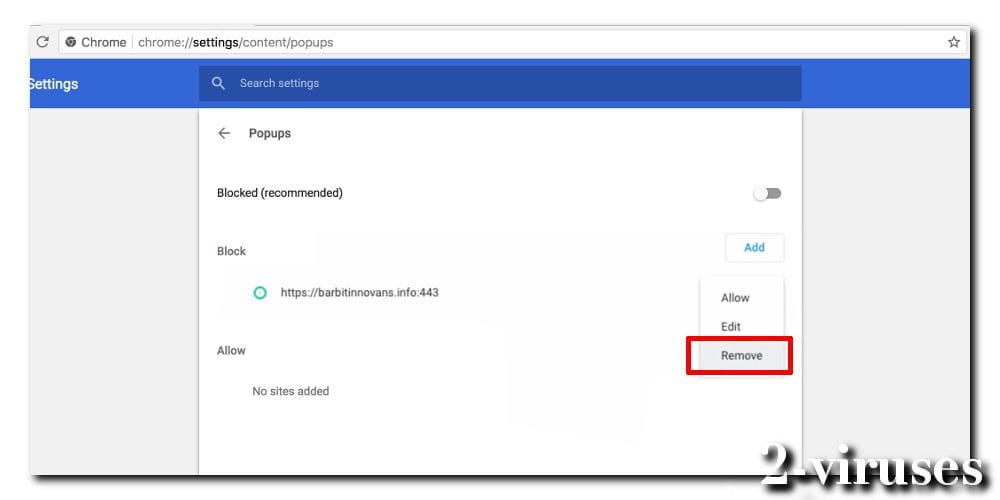
Task: Click the 'No sites added' text
Action: 291,391
